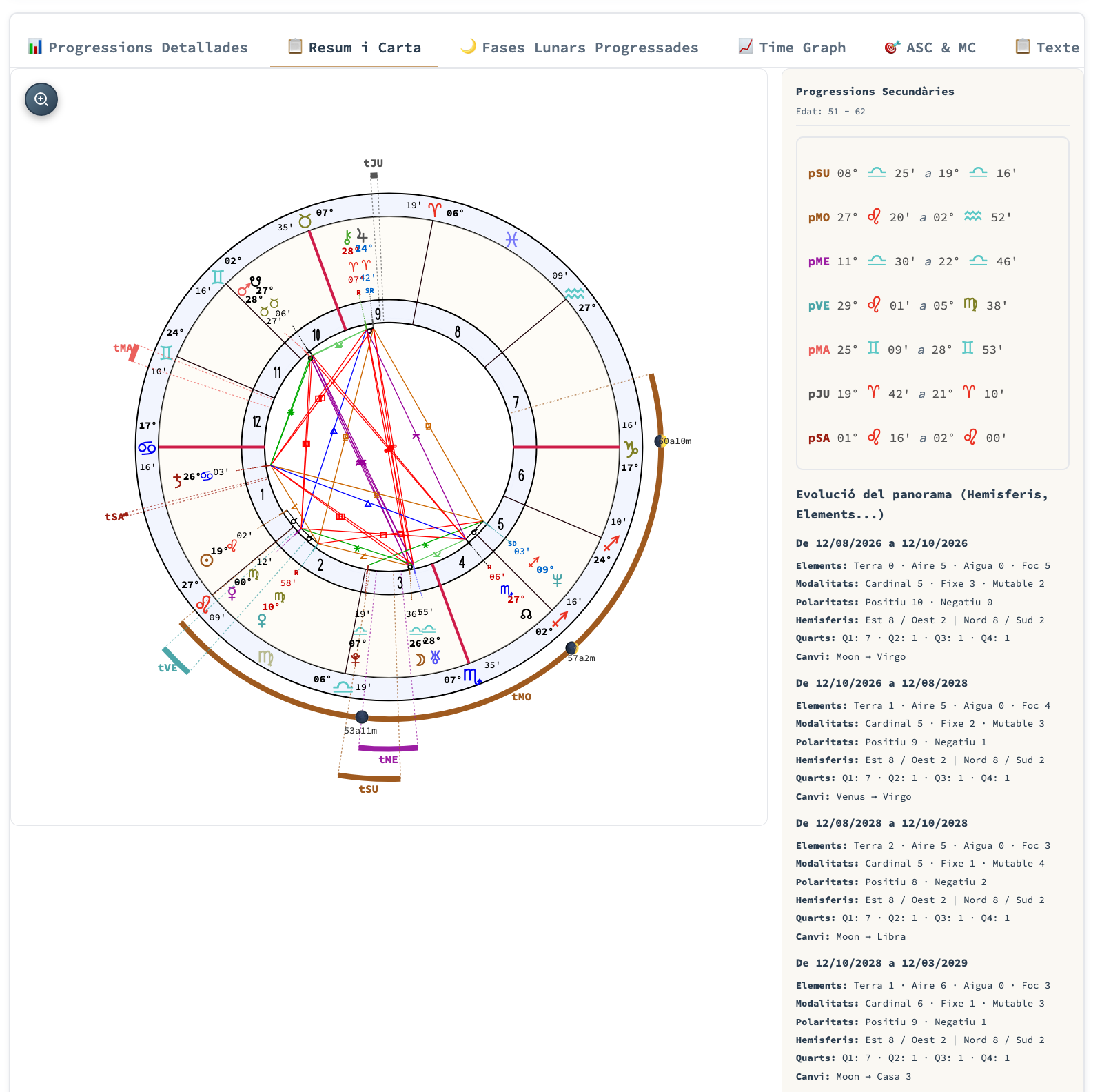
Task: Click the pSA progression row
Action: 932,438
